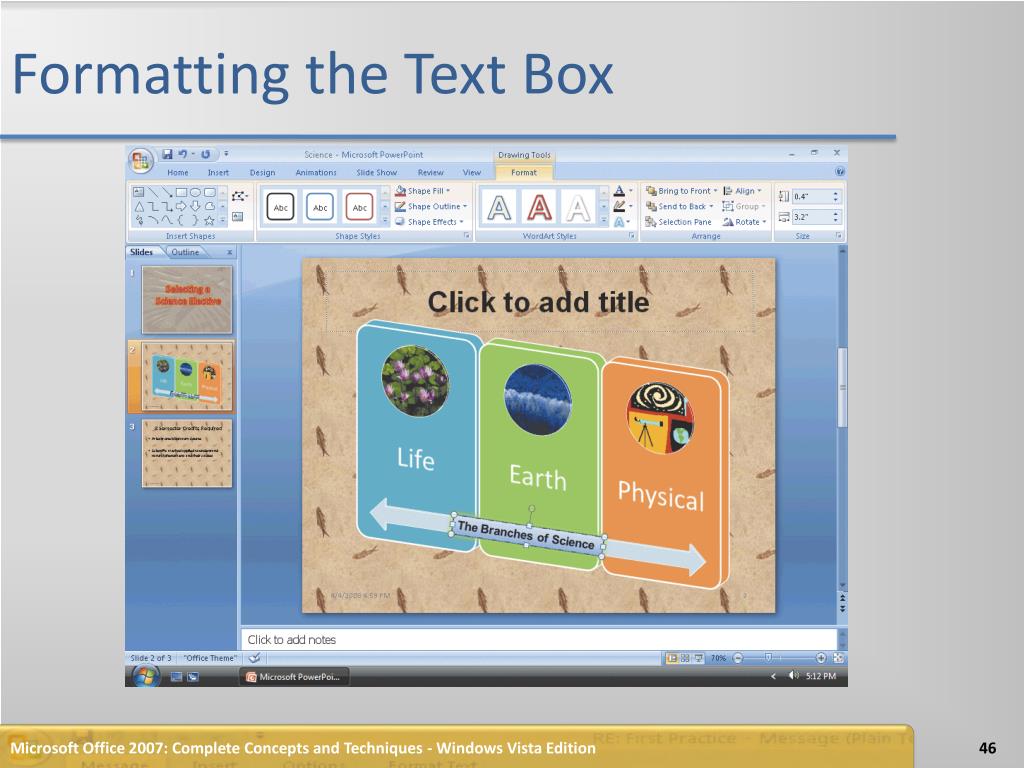Click the PowerPoint Help icon

click(x=840, y=172)
